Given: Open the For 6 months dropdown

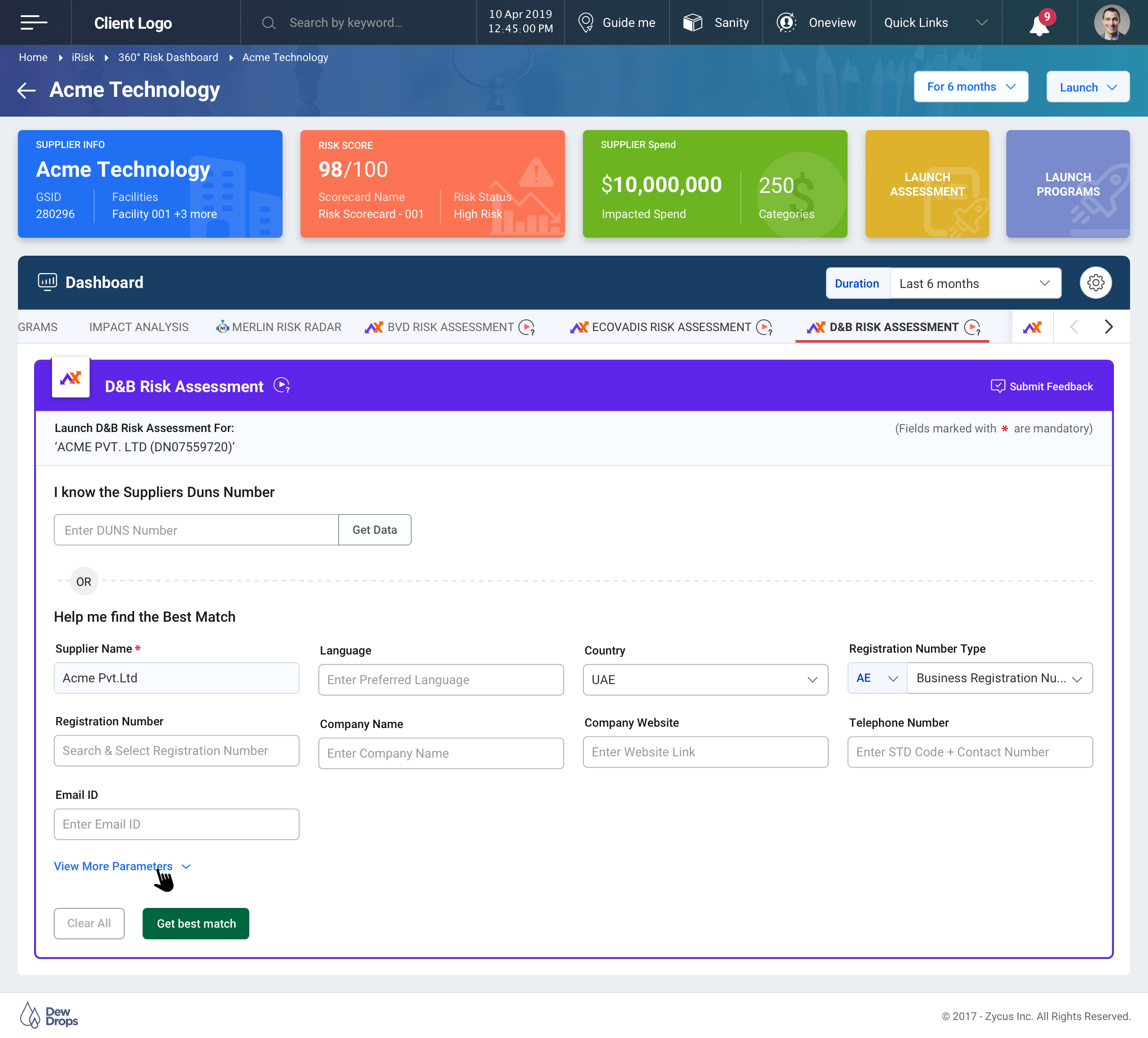Looking at the screenshot, I should pyautogui.click(x=970, y=87).
